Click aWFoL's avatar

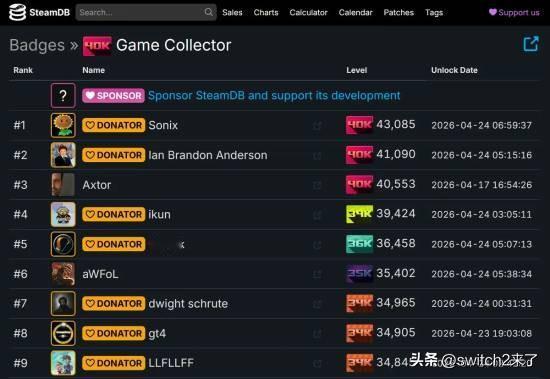click(x=63, y=274)
